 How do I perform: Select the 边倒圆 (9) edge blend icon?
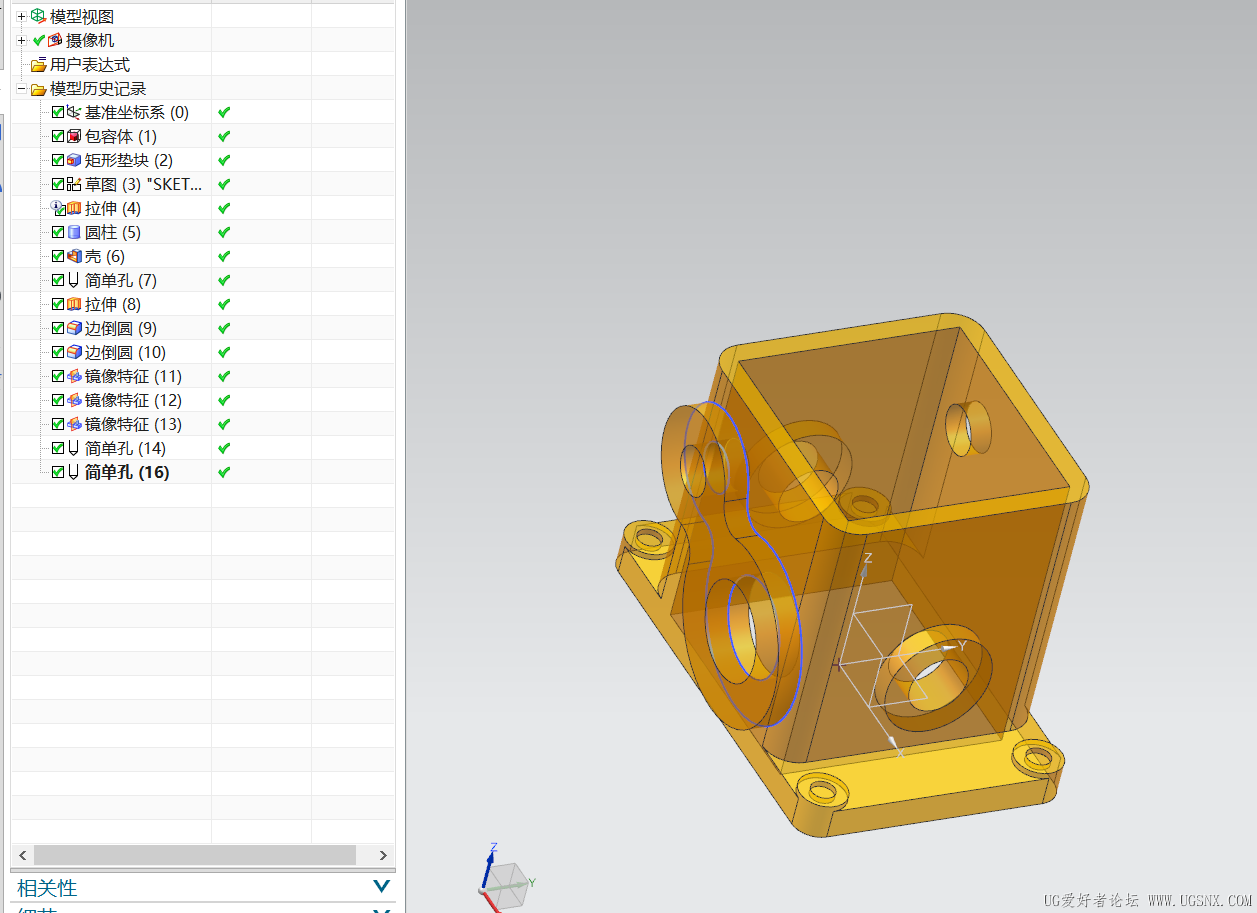click(x=74, y=328)
